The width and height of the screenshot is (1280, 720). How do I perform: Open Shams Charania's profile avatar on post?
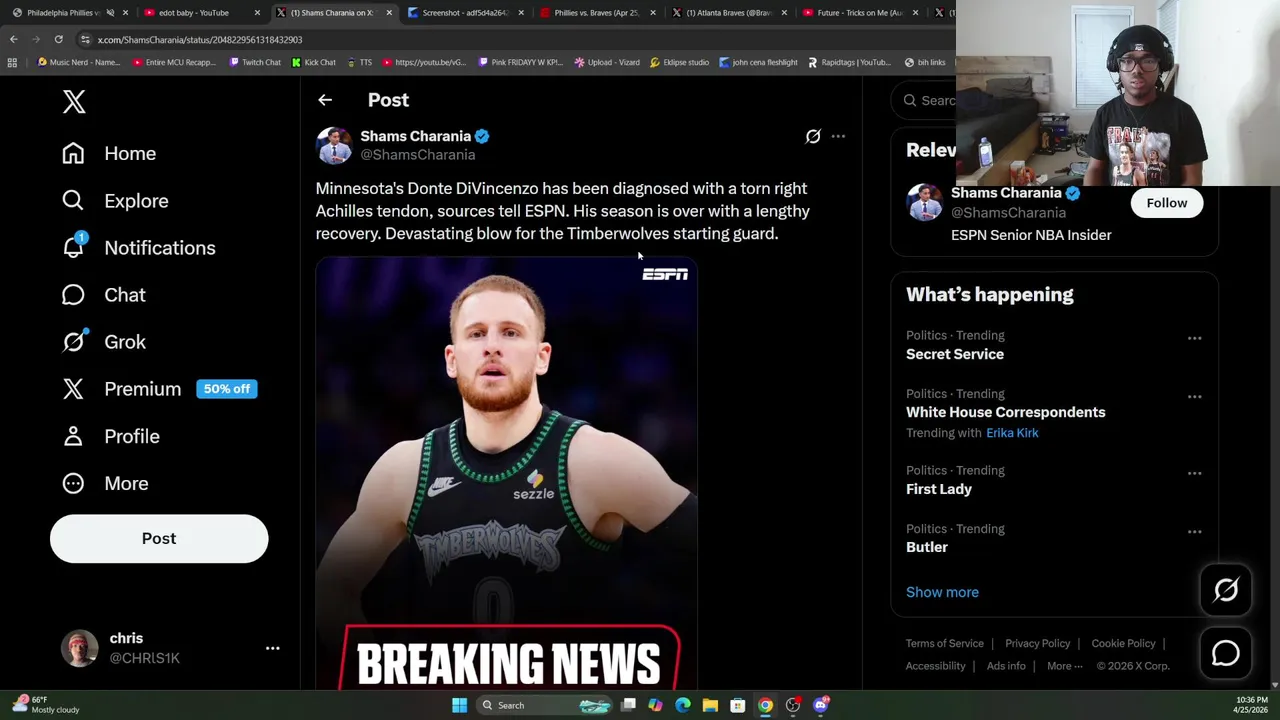(x=334, y=145)
